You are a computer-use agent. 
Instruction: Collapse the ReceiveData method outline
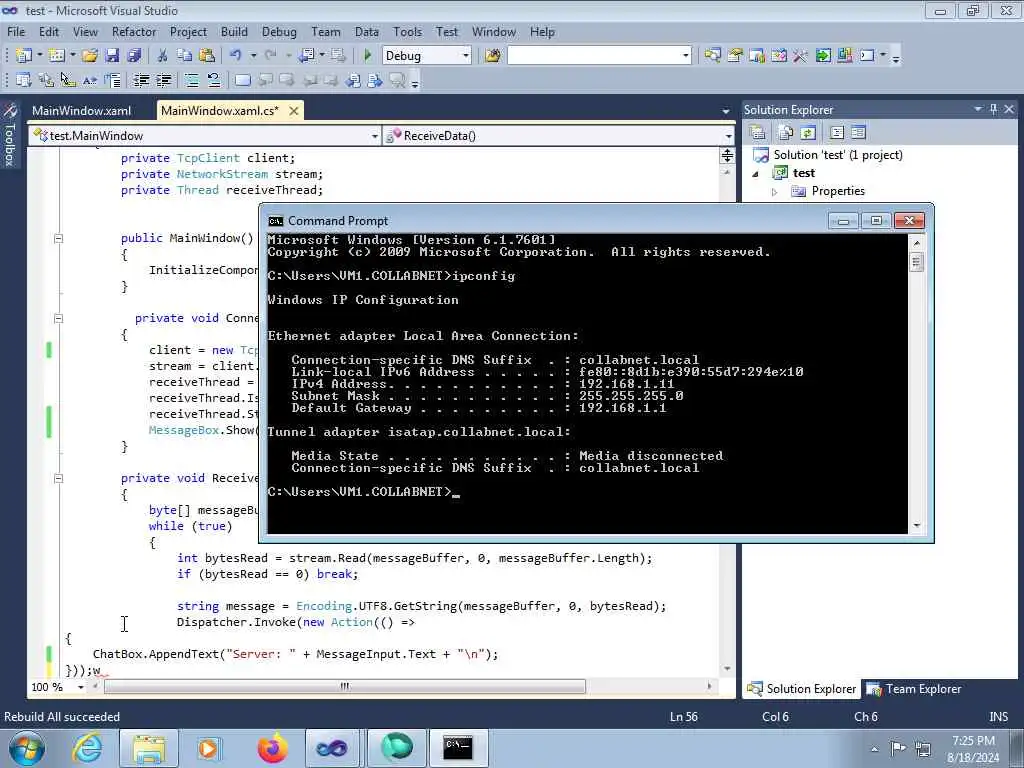[x=58, y=478]
